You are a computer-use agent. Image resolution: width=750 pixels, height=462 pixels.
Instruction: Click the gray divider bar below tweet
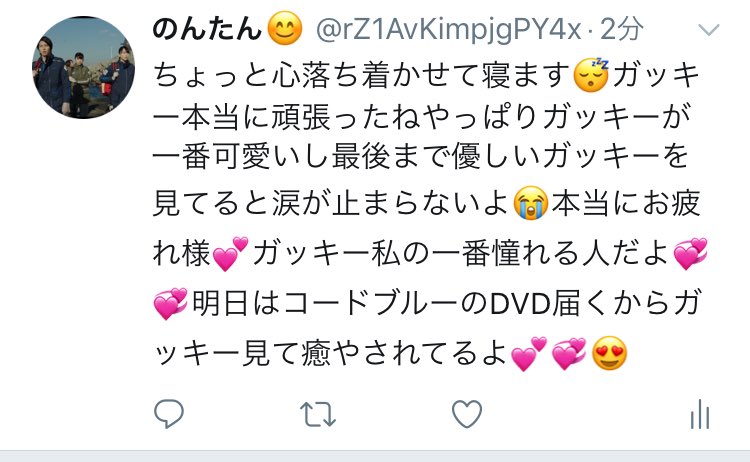tap(375, 456)
